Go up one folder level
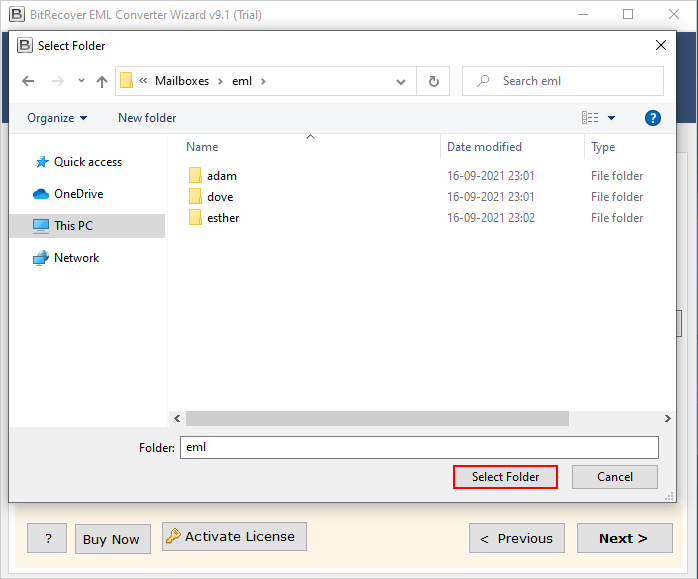Screen dimensions: 698x579 point(102,81)
